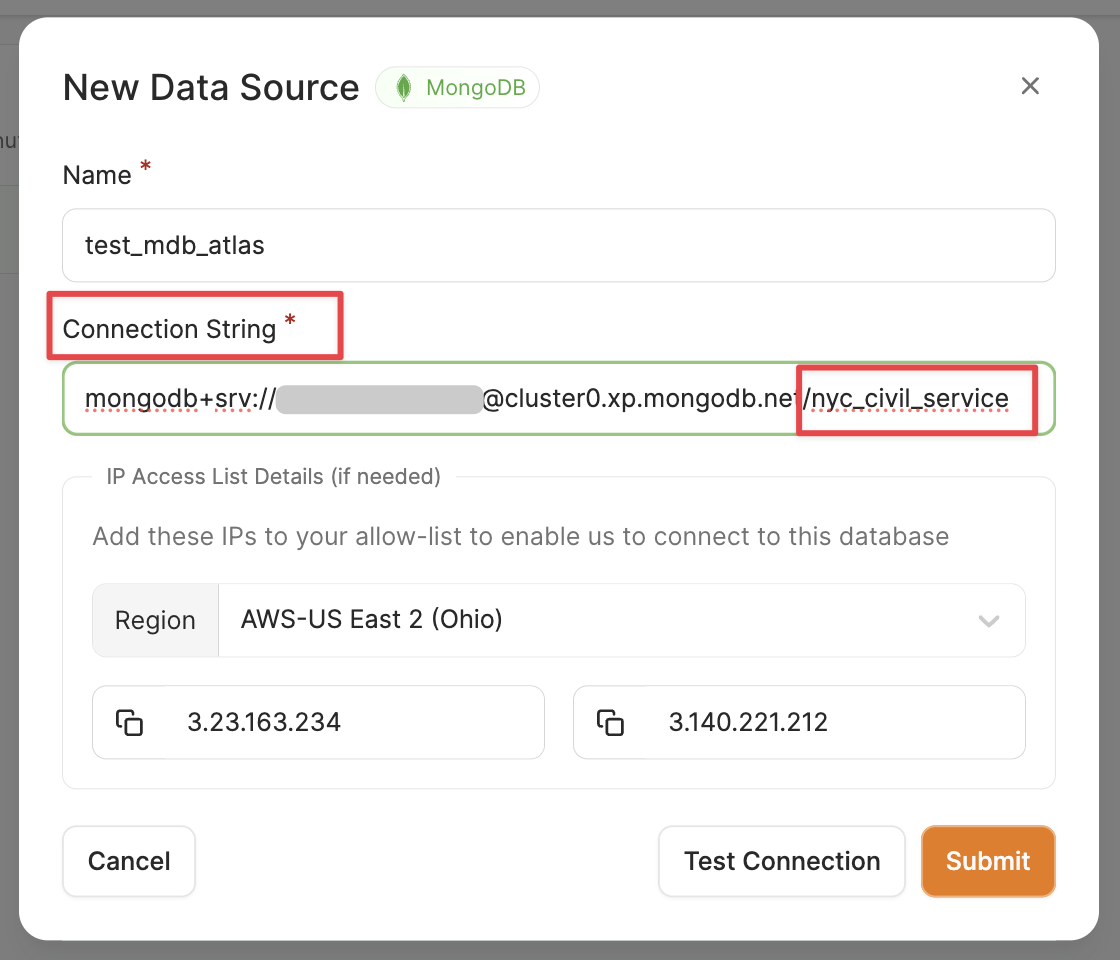This screenshot has width=1120, height=960.
Task: Close the New Data Source dialog
Action: click(x=1030, y=86)
